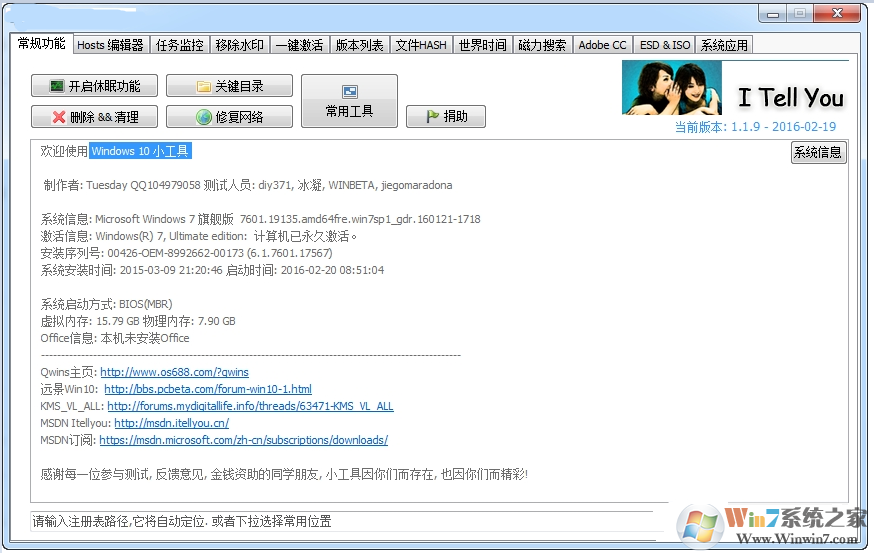Image resolution: width=874 pixels, height=553 pixels.
Task: Open the bbs.pcbeta.com forum link
Action: tap(208, 389)
